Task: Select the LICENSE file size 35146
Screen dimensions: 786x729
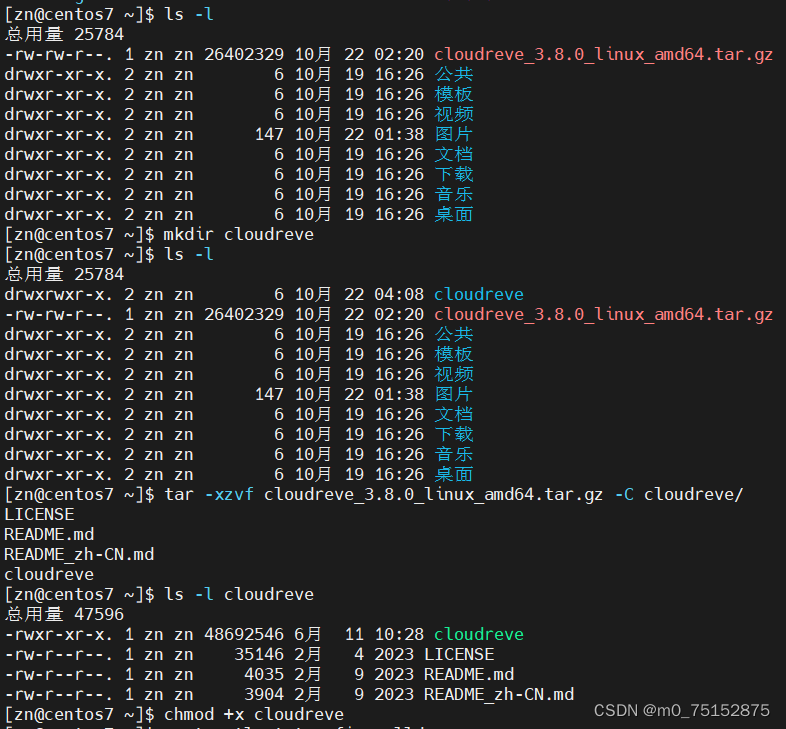Action: click(x=259, y=655)
